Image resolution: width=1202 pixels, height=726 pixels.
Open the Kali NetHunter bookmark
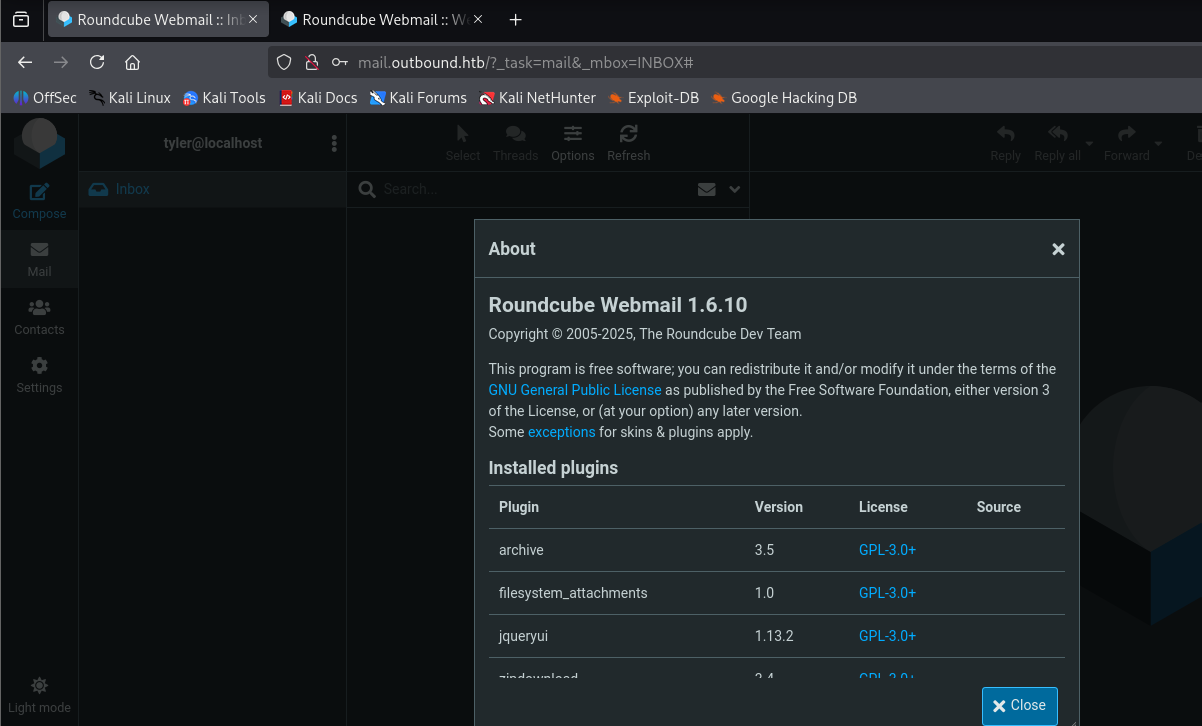537,98
